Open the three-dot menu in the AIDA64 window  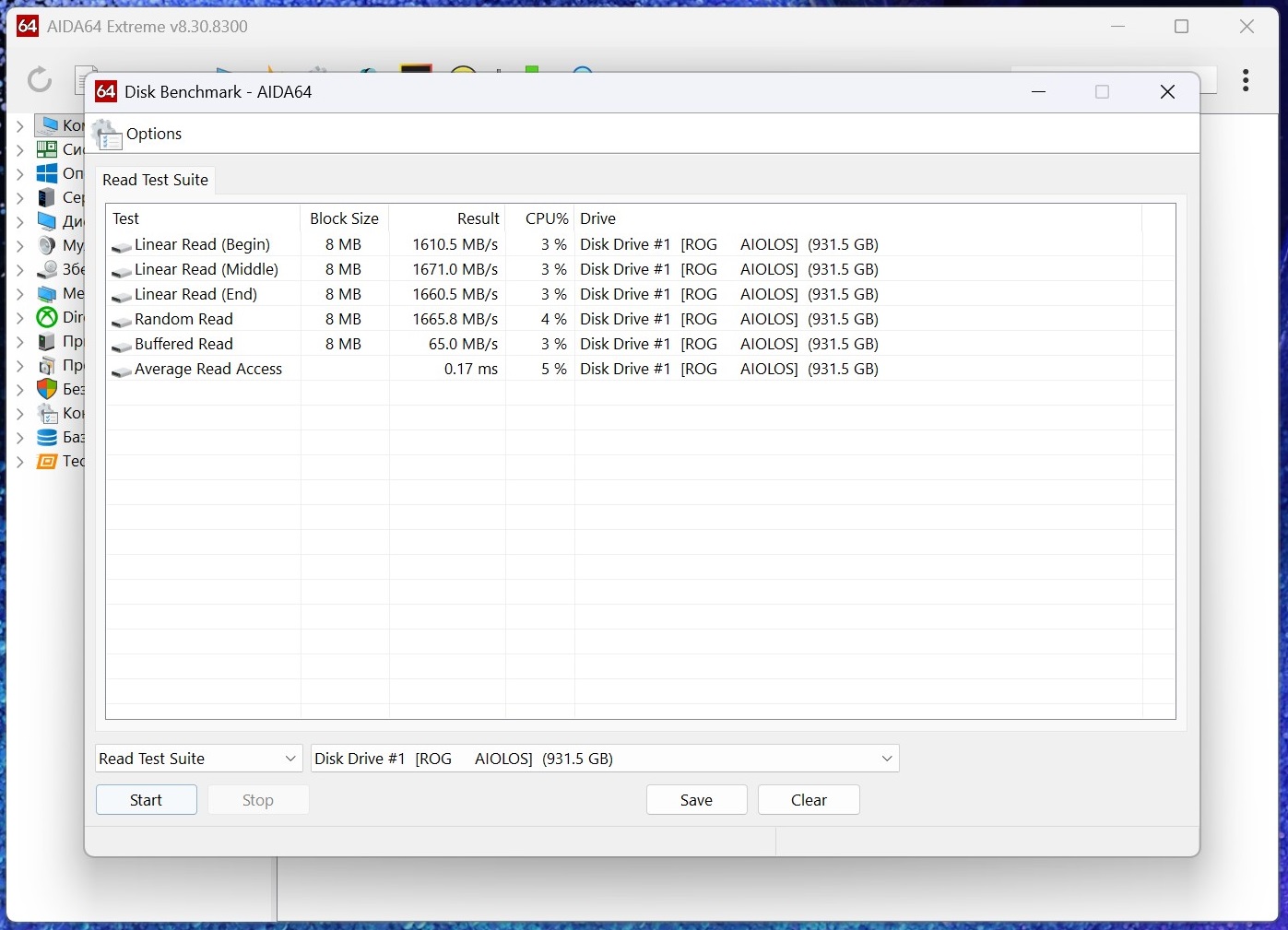point(1246,80)
